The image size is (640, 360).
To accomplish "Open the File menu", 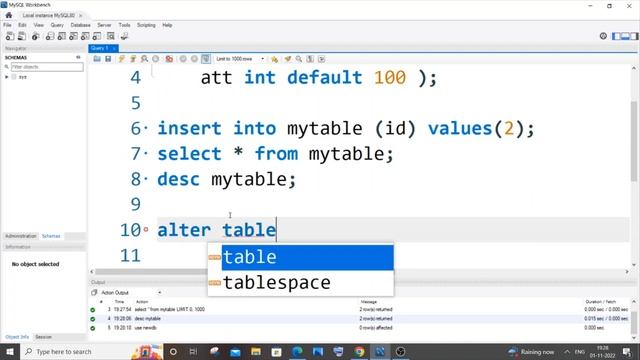I will (7, 25).
